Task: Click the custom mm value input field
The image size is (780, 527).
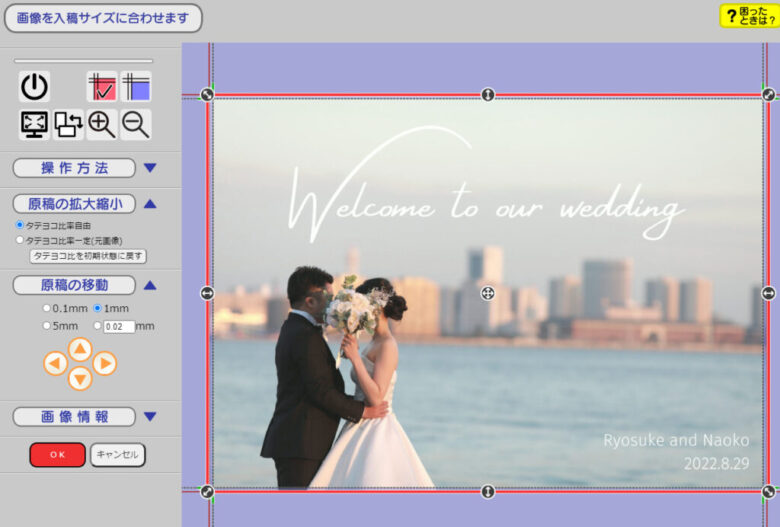Action: (x=119, y=326)
